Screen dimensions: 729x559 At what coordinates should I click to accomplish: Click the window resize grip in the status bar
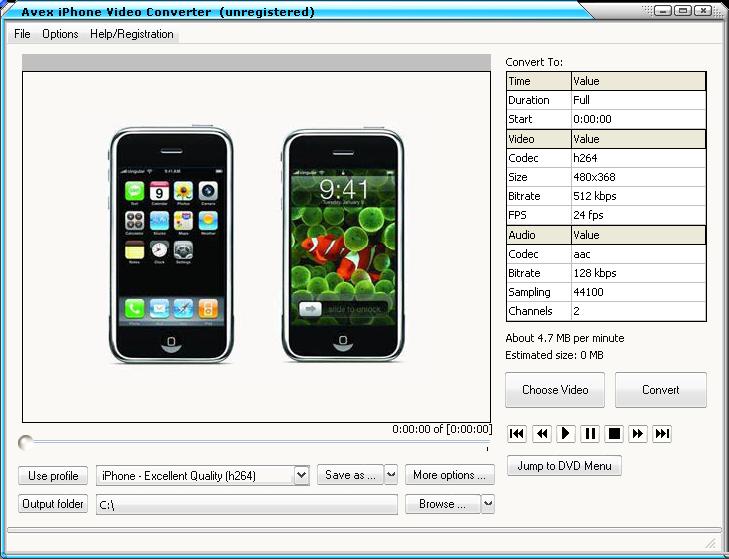point(710,542)
